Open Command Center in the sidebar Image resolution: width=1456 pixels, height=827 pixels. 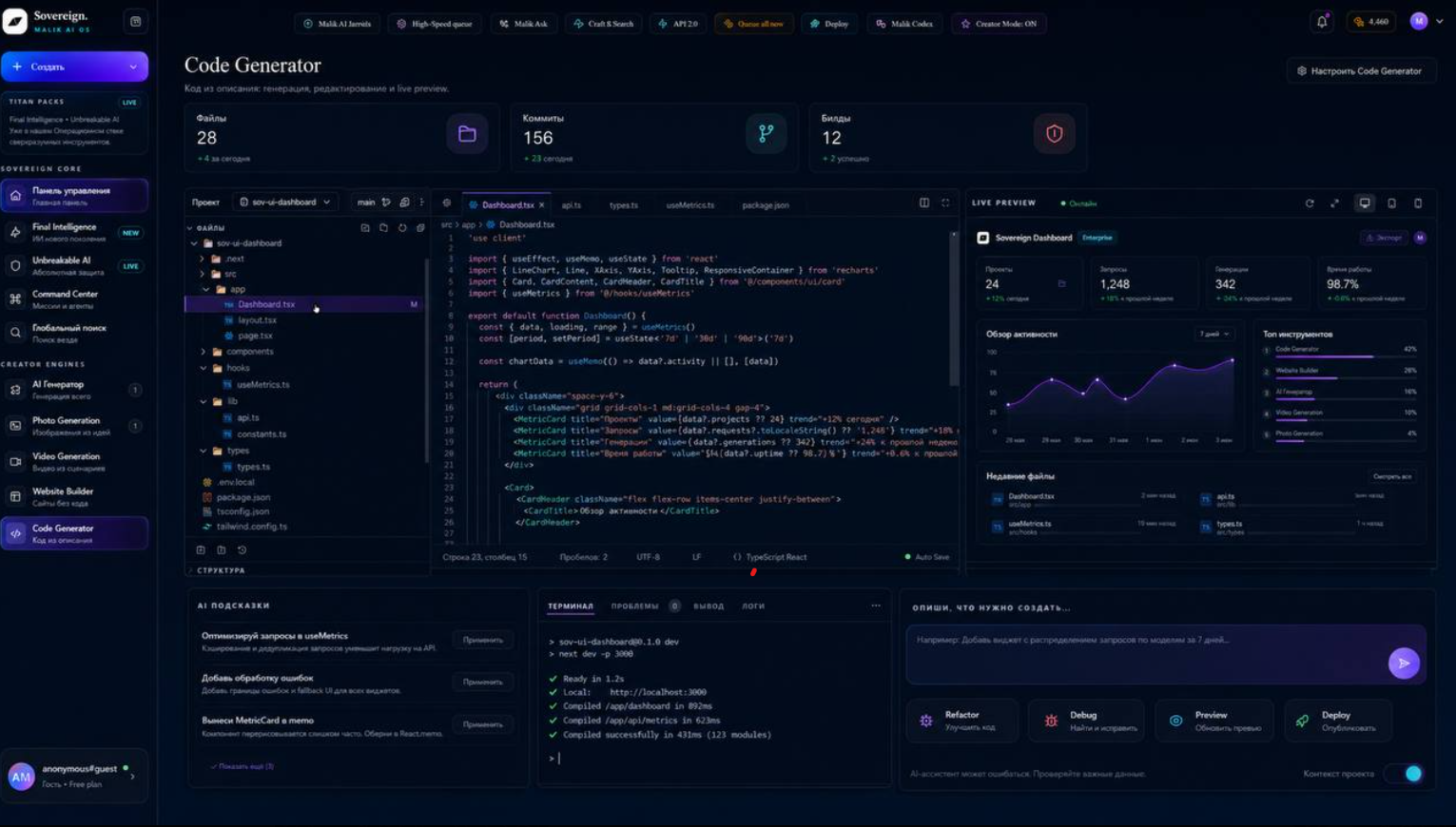coord(74,298)
